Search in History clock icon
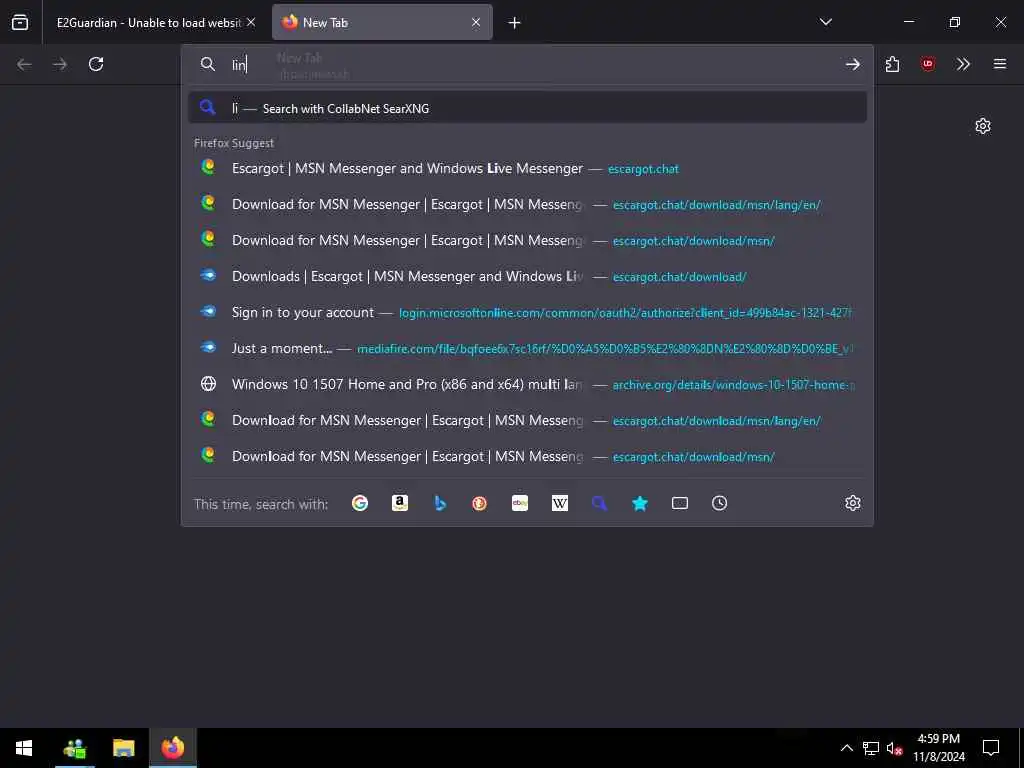 (x=719, y=503)
